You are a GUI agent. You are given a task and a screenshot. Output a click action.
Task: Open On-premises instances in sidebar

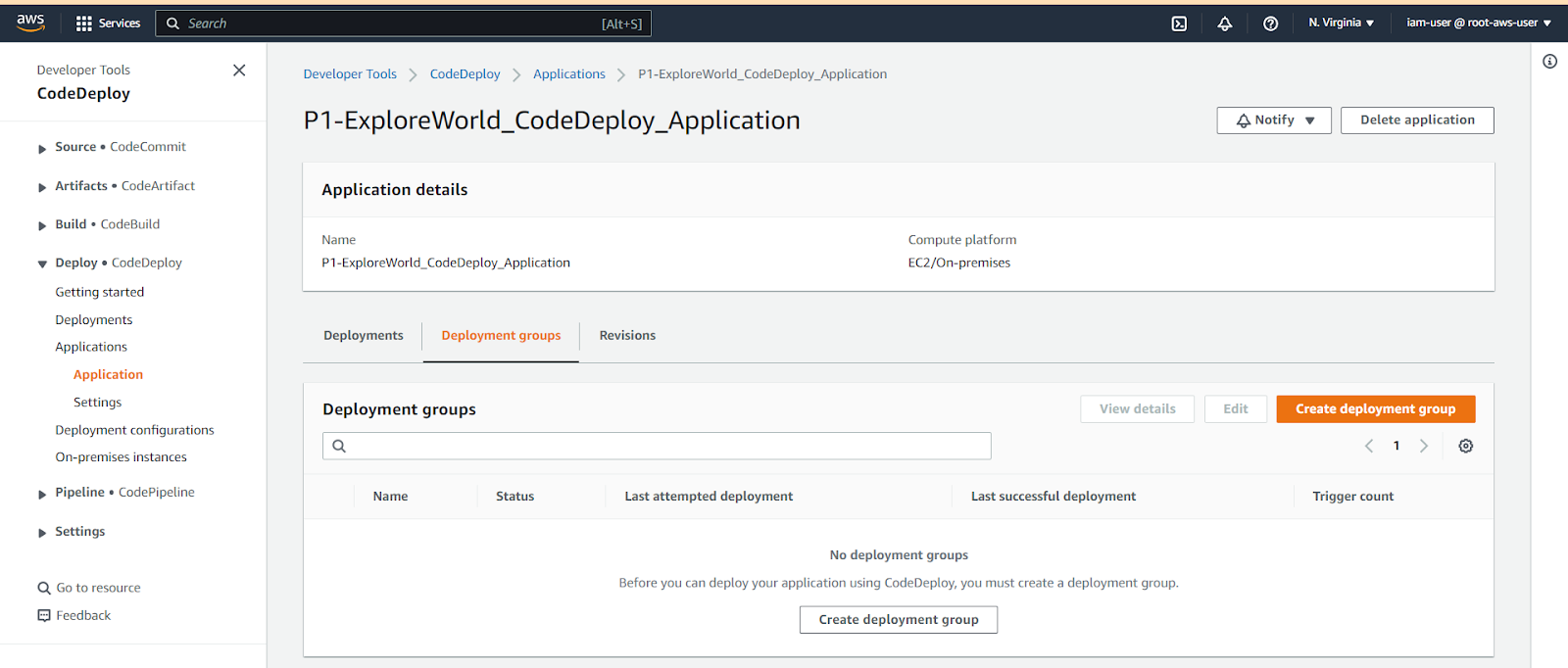(x=121, y=457)
